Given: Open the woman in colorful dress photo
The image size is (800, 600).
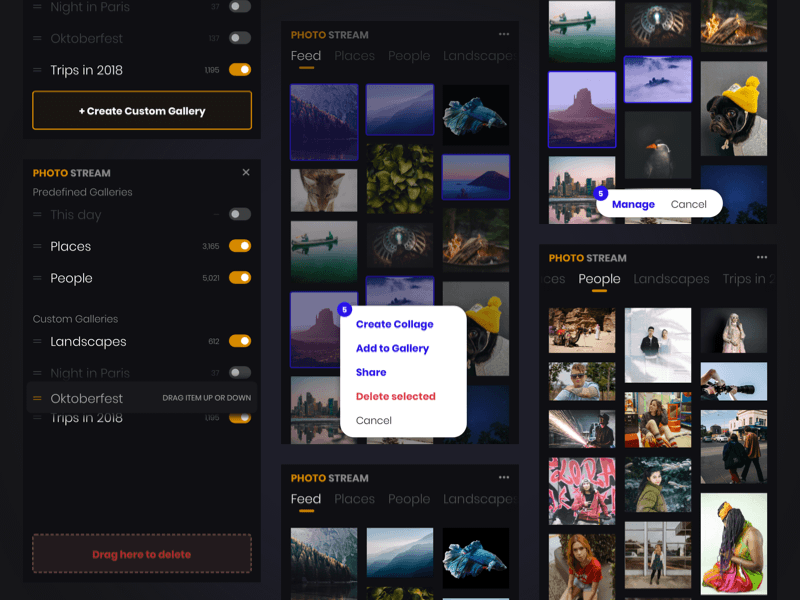Looking at the screenshot, I should (734, 544).
